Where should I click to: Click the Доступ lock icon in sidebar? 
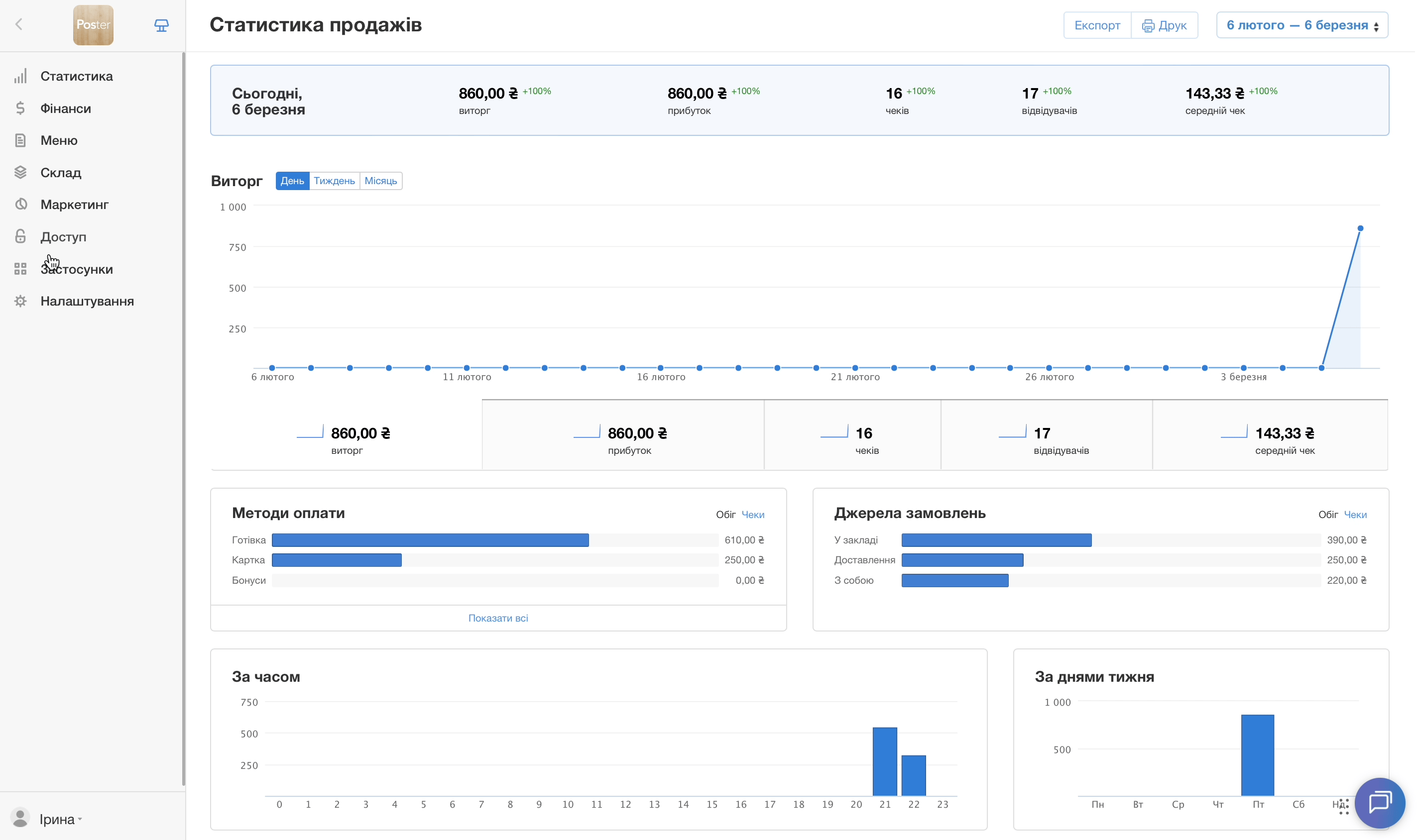click(x=20, y=236)
